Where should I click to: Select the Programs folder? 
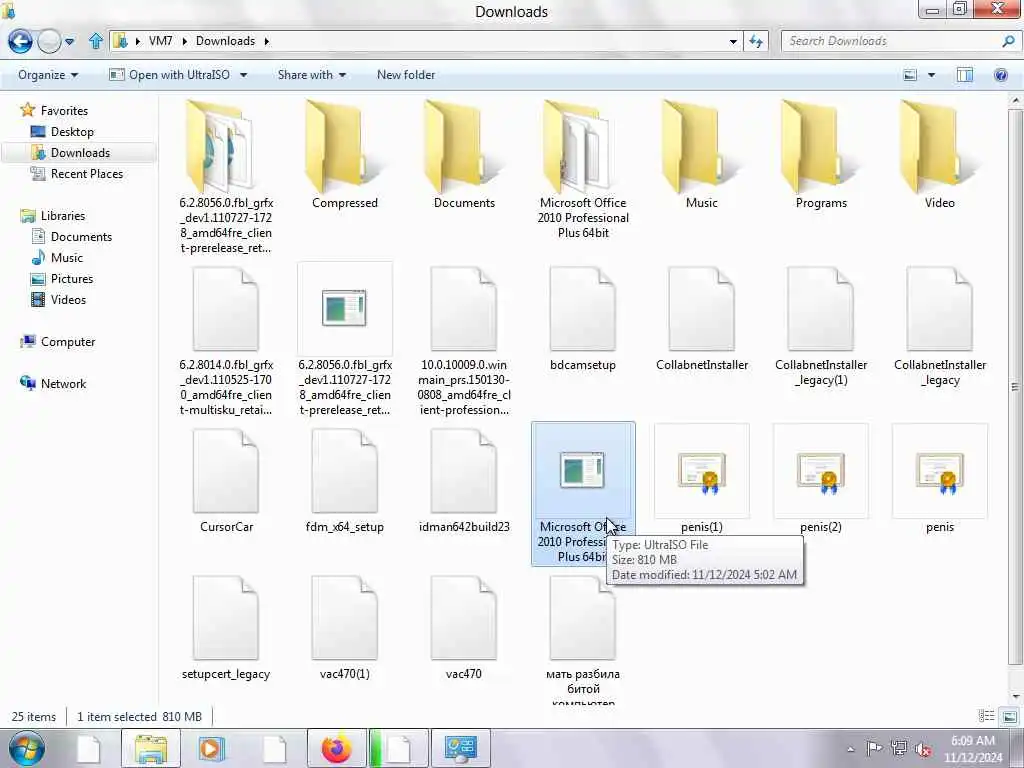[x=821, y=155]
